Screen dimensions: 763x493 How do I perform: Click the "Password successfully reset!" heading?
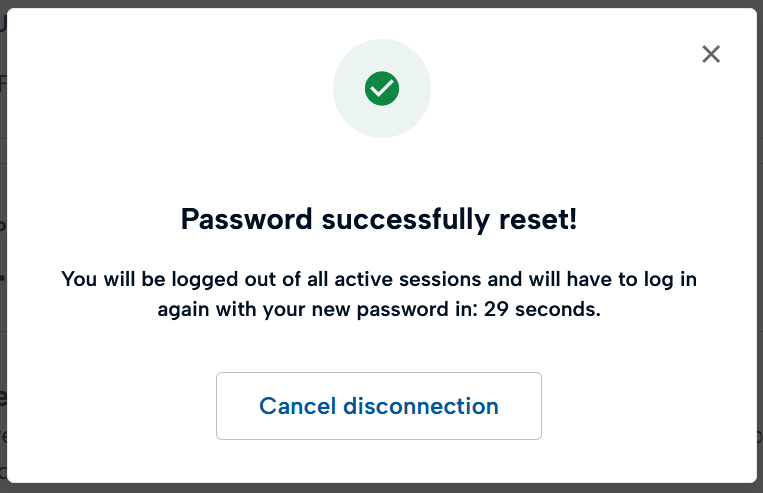378,219
